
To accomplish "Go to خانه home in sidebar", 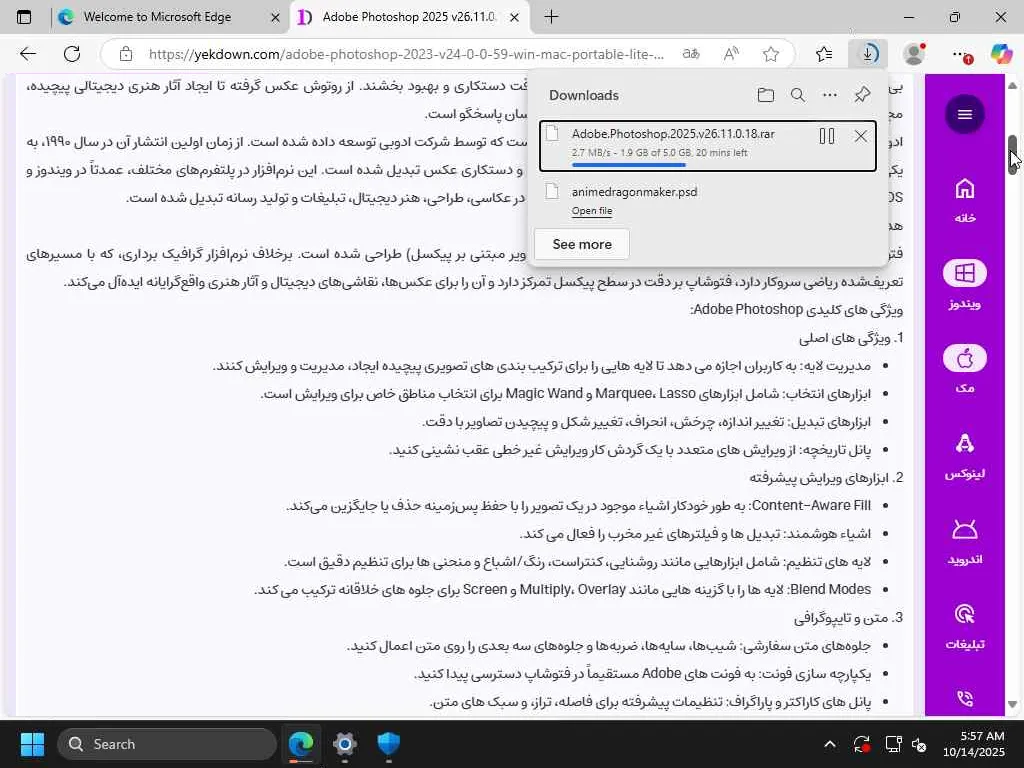I will pyautogui.click(x=965, y=201).
